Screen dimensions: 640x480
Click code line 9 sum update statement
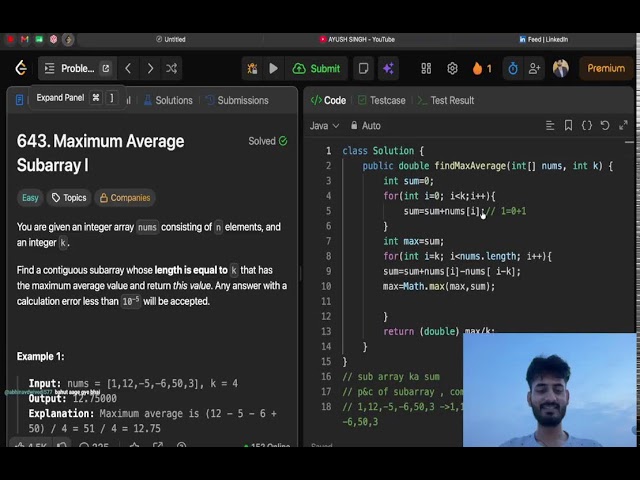tap(452, 271)
